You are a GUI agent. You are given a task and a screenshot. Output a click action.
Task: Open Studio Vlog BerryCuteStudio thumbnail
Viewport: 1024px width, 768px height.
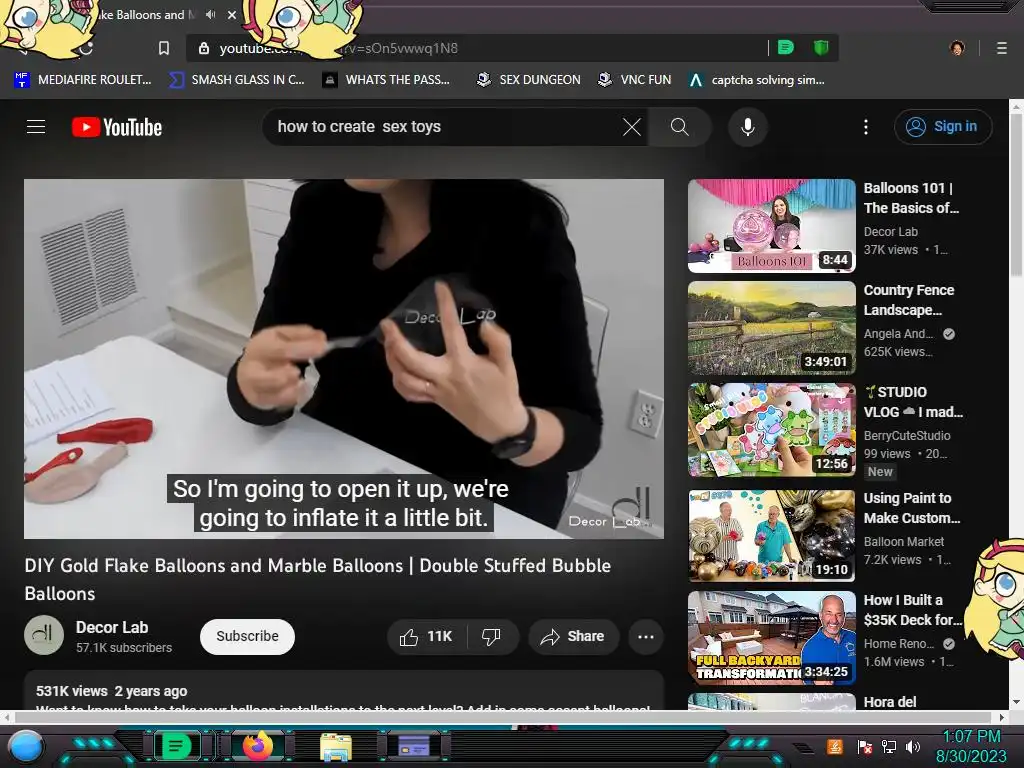(771, 430)
